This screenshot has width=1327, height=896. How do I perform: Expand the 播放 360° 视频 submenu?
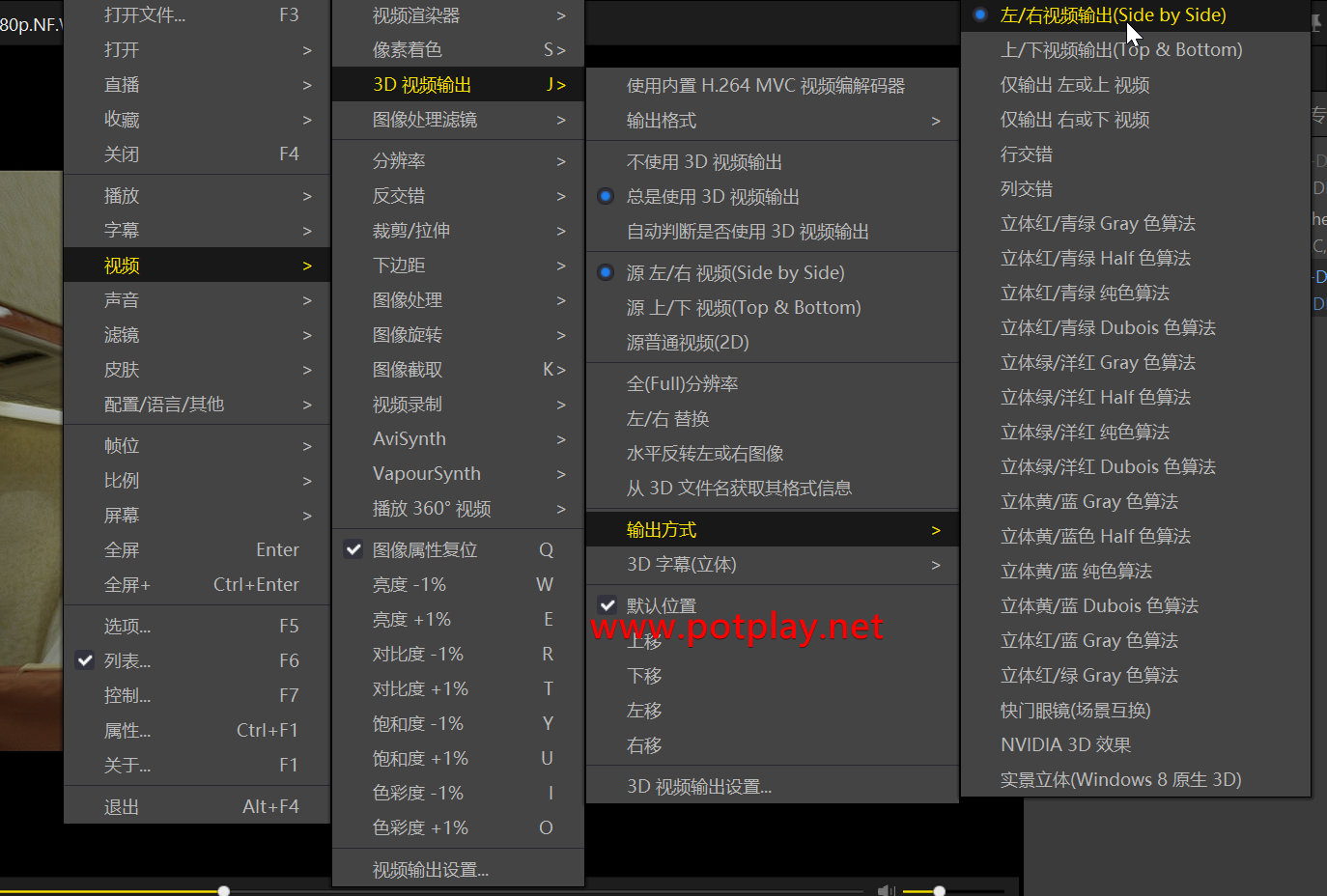458,509
